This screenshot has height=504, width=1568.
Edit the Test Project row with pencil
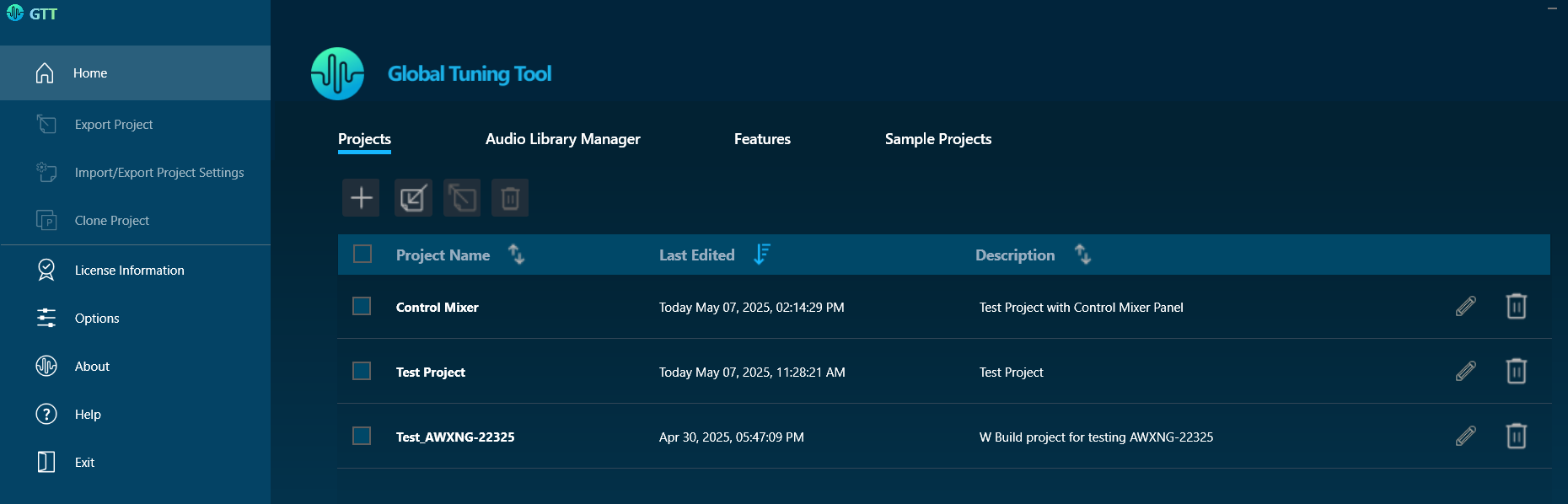1466,371
